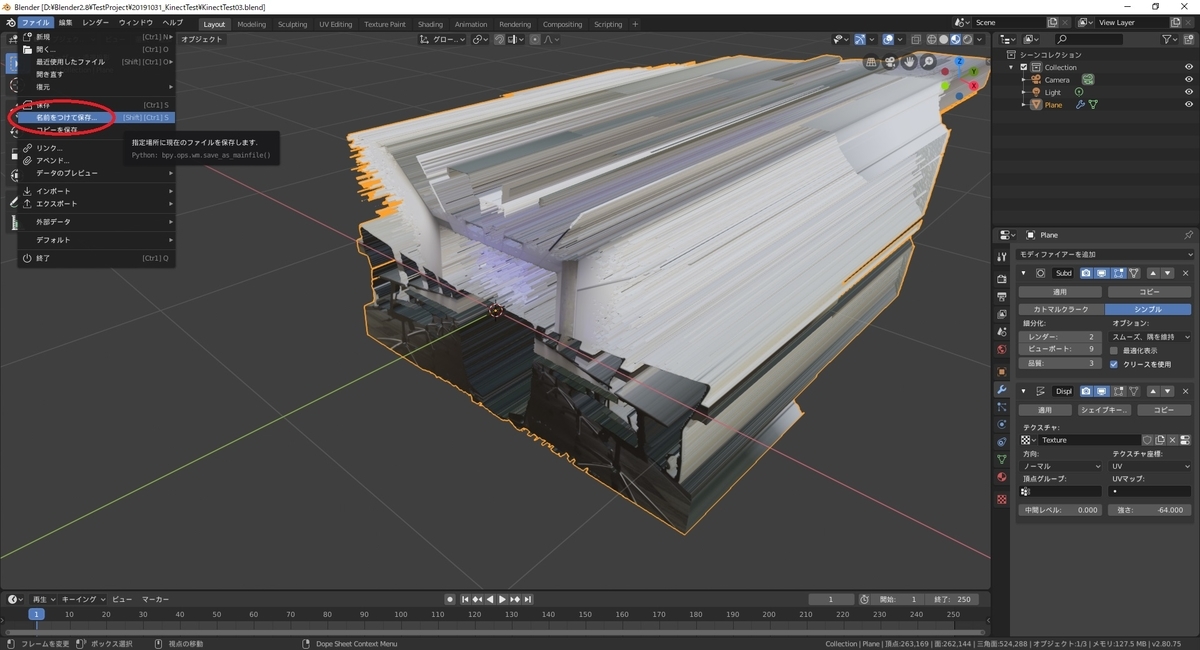Open the object constraints properties tab
Screen dimensions: 1200x650
(x=1002, y=442)
